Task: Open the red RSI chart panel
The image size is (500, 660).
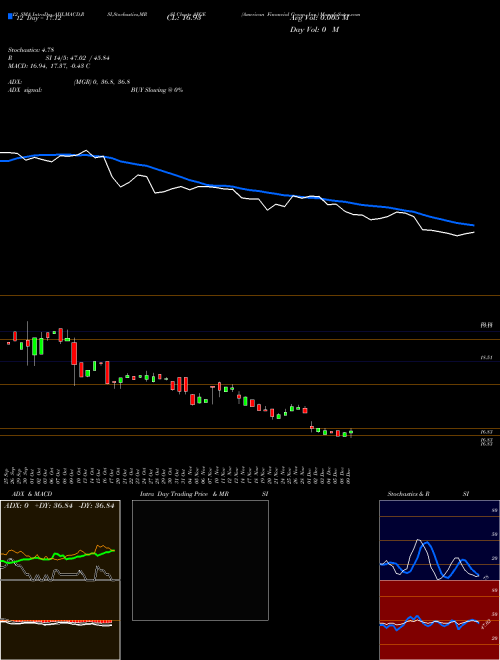Action: click(x=439, y=620)
